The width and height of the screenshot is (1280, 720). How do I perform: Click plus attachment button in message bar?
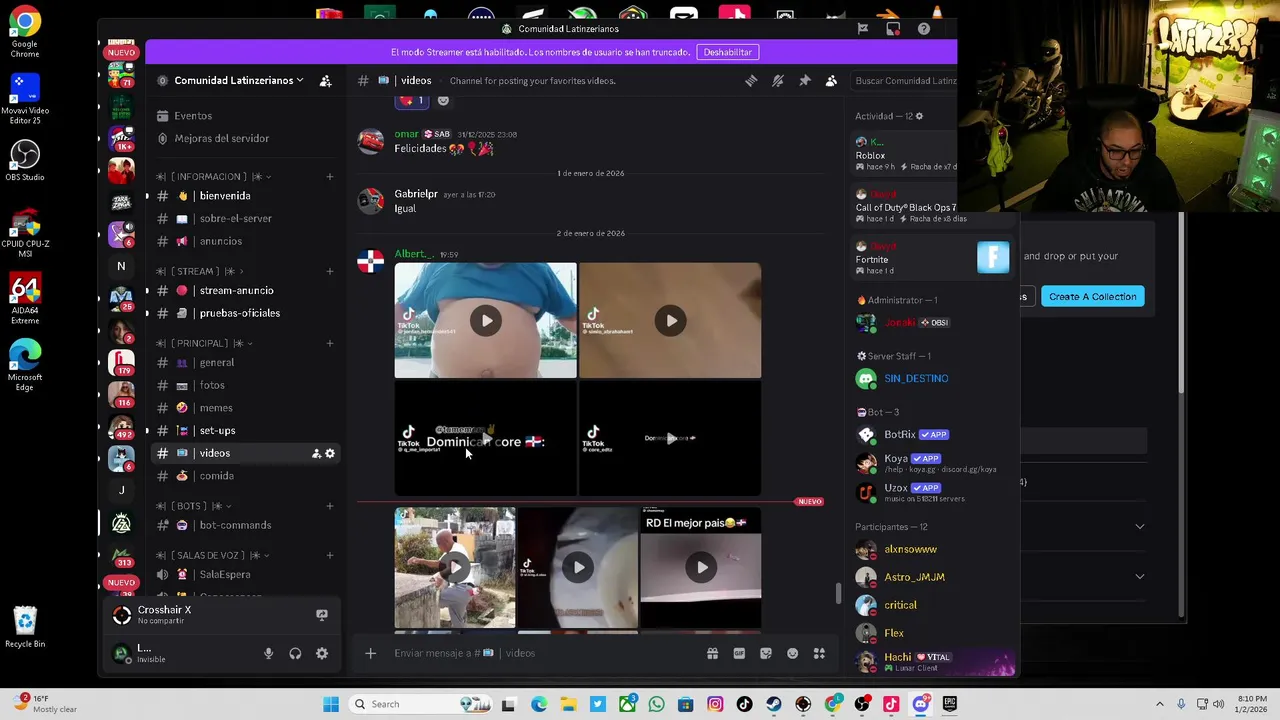click(370, 653)
